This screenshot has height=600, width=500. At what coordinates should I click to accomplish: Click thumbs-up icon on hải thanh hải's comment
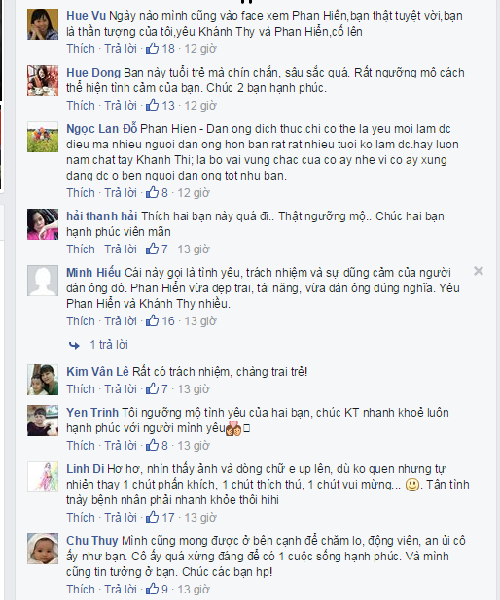tap(152, 249)
